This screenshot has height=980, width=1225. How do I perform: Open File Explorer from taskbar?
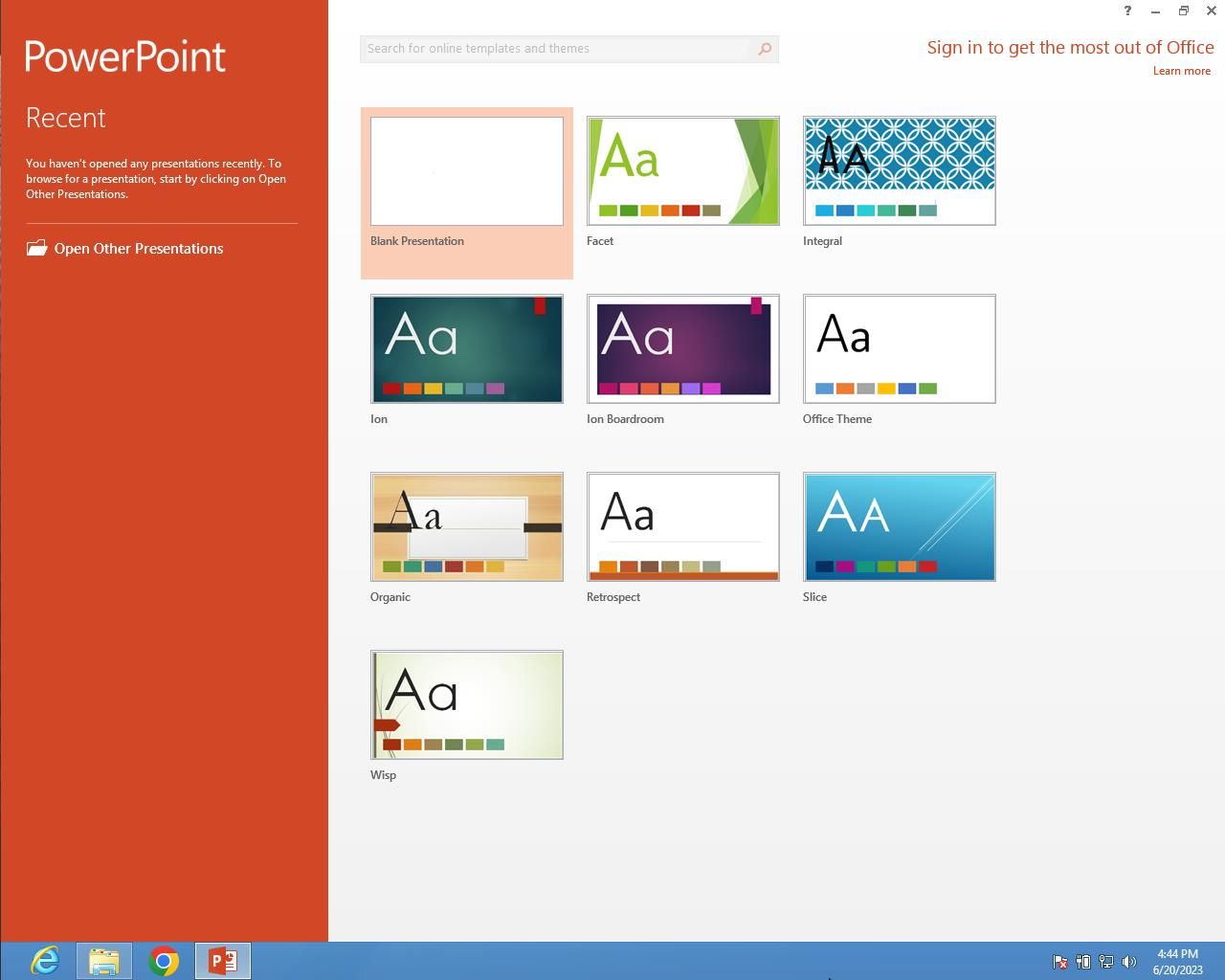pyautogui.click(x=104, y=960)
